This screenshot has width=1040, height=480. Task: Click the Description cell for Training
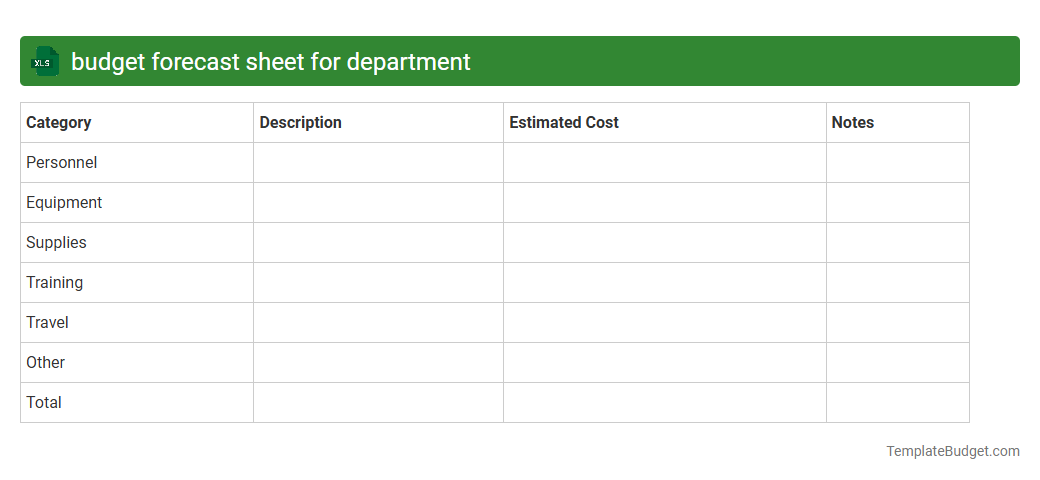[378, 282]
